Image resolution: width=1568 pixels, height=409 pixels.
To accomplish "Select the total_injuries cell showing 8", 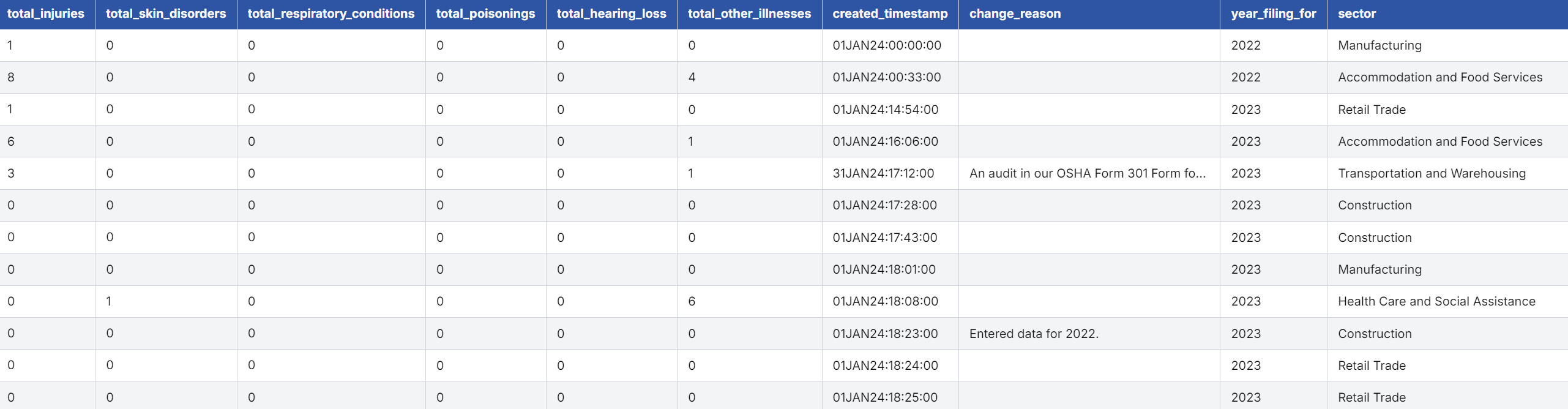I will pos(11,77).
